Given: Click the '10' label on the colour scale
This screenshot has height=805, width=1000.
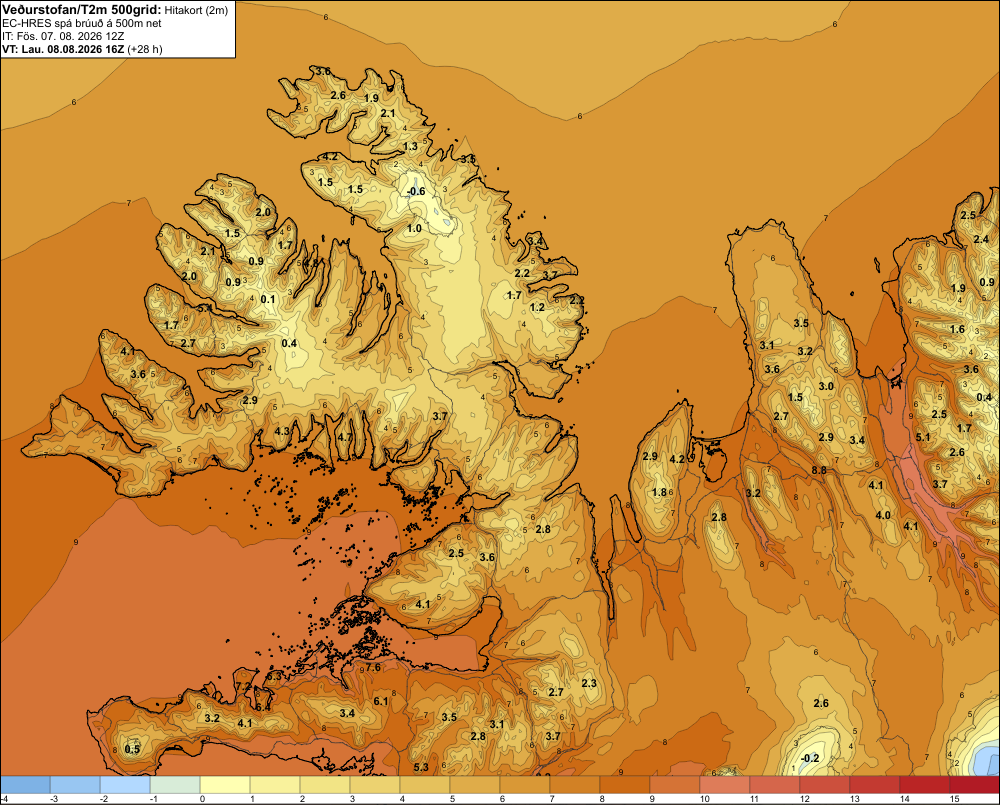Looking at the screenshot, I should click(705, 799).
